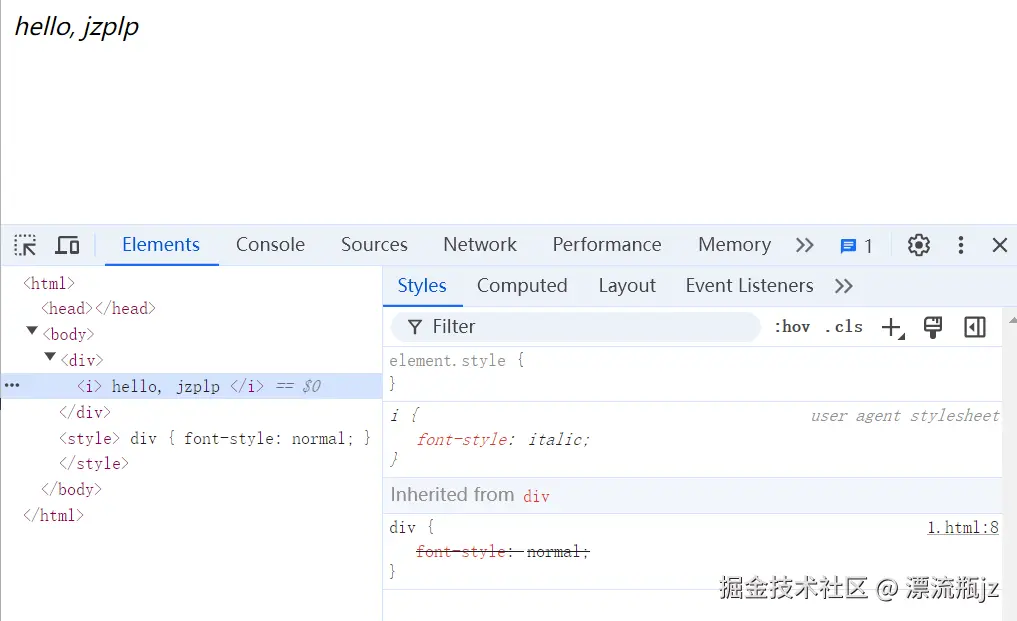This screenshot has width=1017, height=621.
Task: Open the 1.html:8 source link
Action: coord(962,527)
